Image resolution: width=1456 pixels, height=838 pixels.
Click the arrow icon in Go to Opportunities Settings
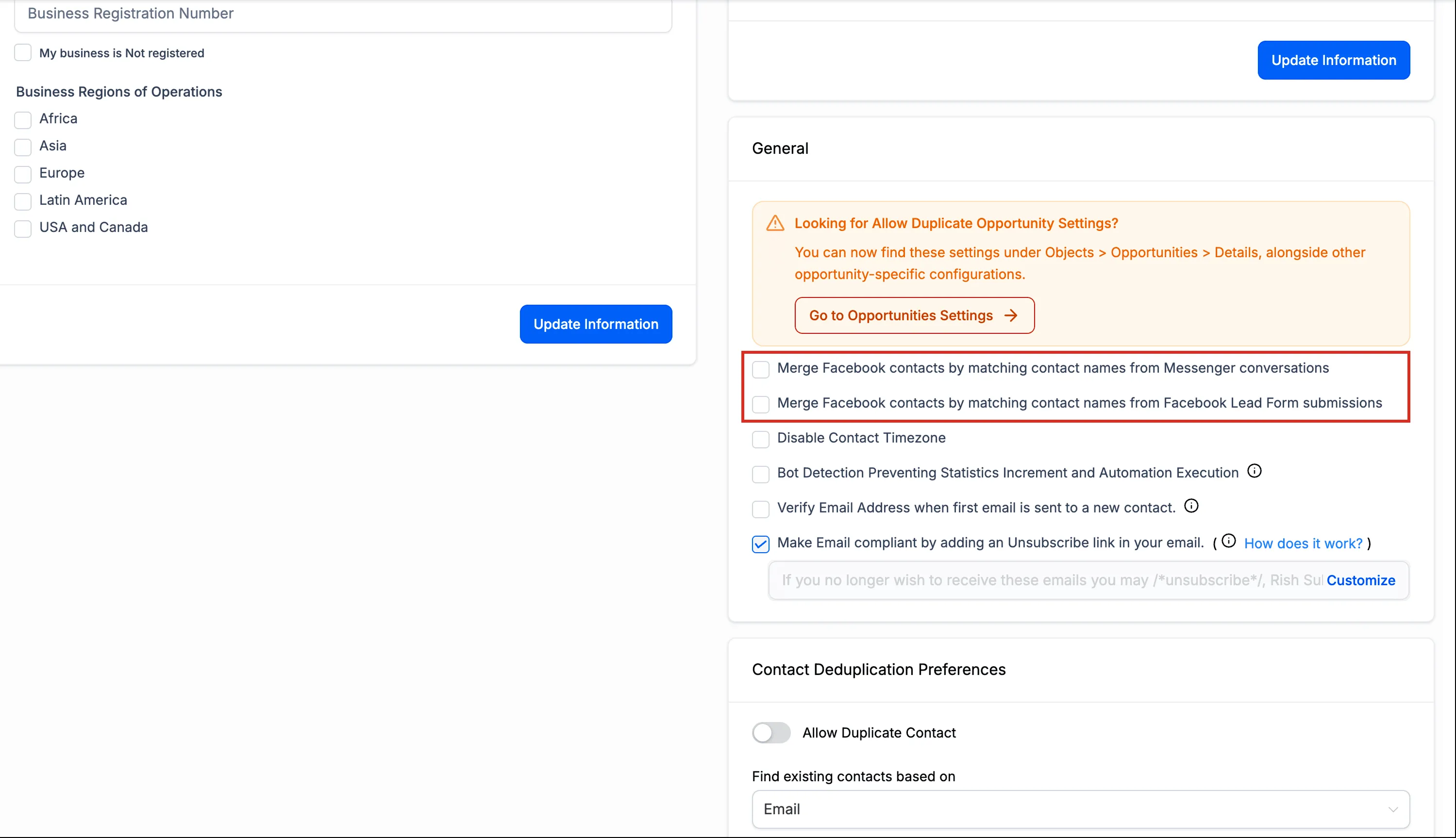coord(1010,315)
